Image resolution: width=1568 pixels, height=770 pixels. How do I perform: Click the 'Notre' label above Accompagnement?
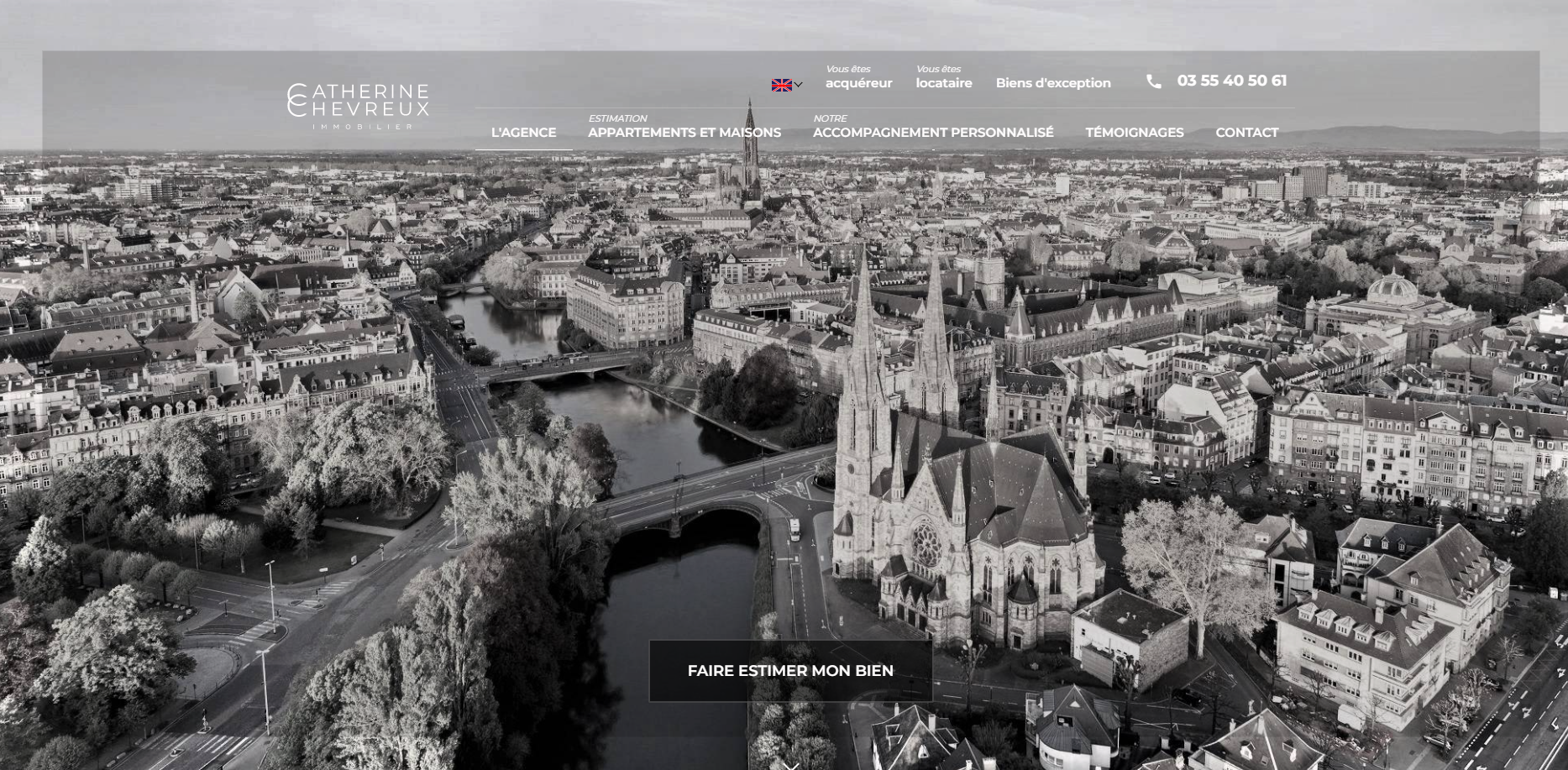[x=830, y=118]
